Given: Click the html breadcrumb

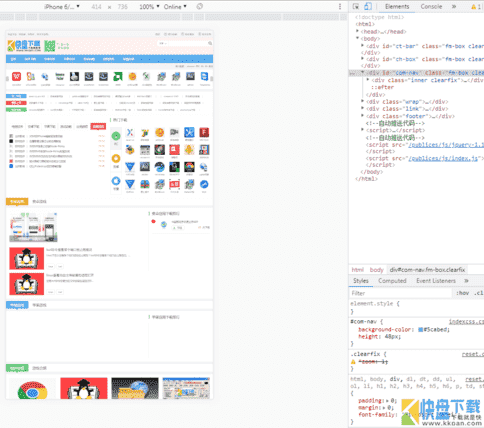Looking at the screenshot, I should 357,270.
